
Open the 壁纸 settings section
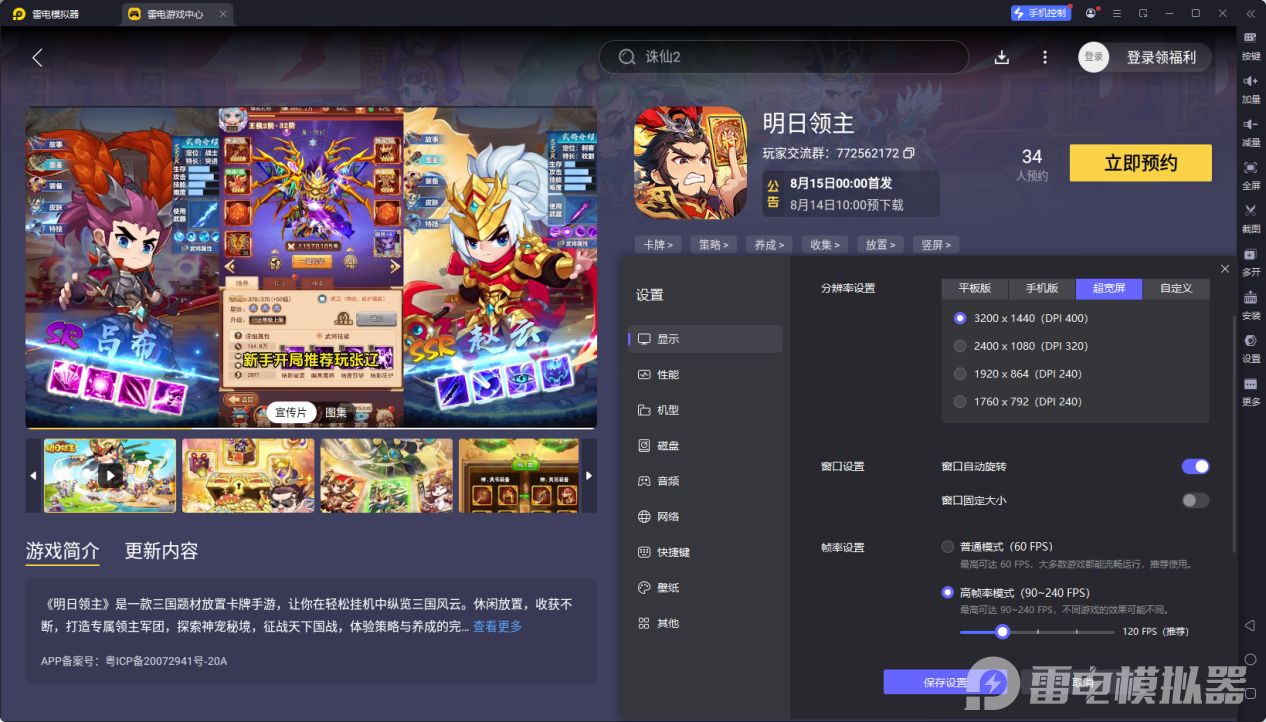coord(705,588)
